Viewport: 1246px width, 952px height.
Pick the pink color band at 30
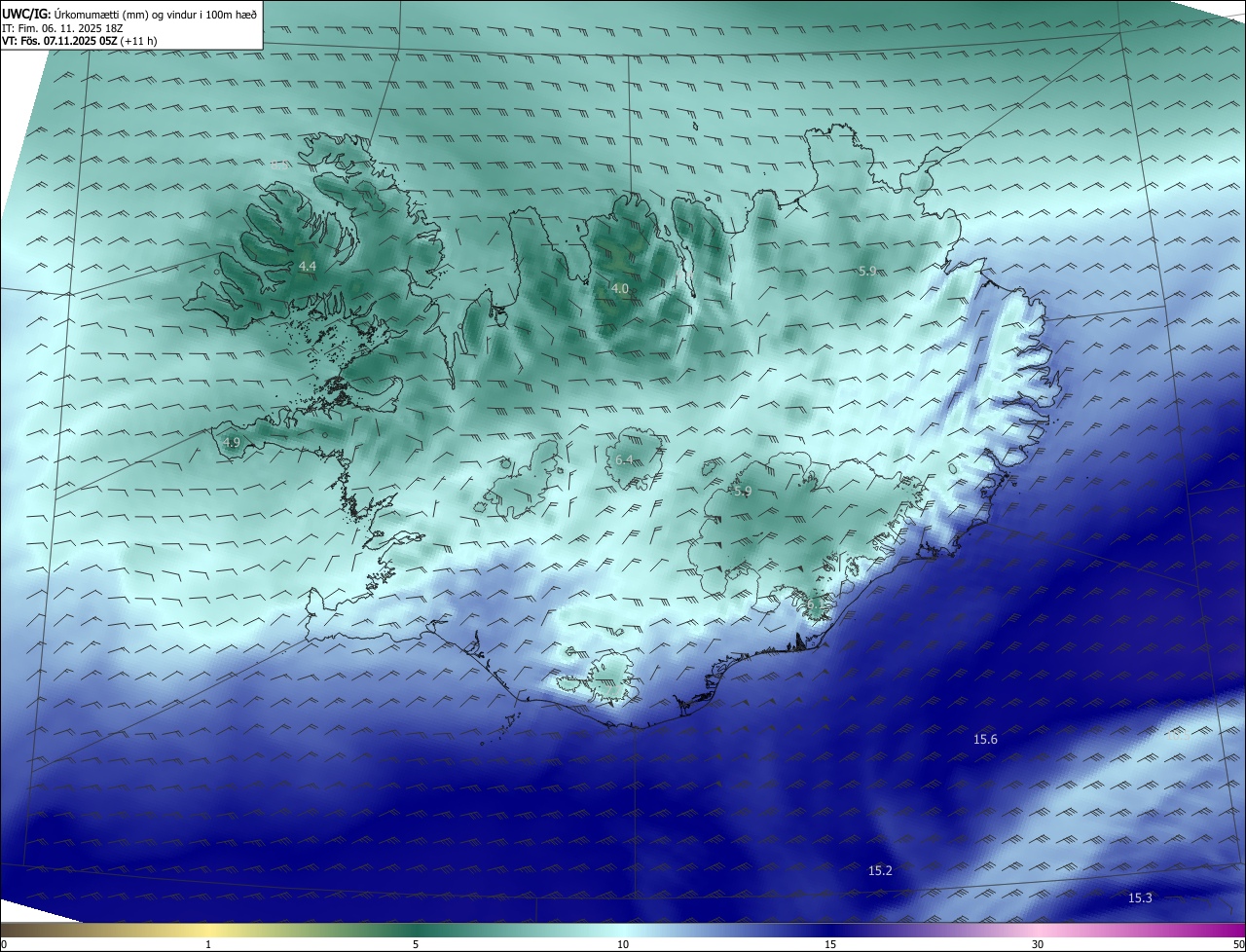[x=1038, y=930]
